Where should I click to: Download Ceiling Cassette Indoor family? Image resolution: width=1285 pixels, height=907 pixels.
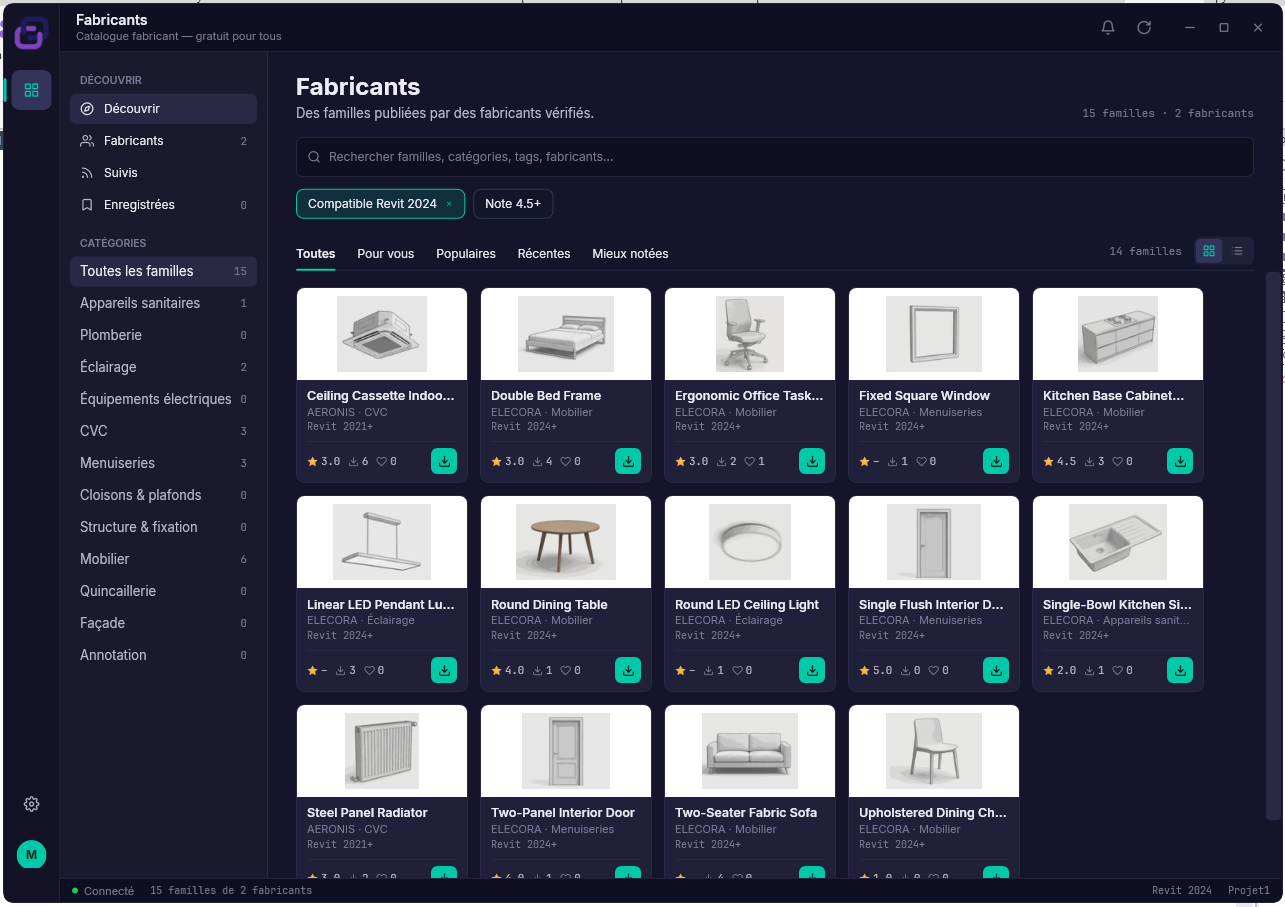point(444,461)
